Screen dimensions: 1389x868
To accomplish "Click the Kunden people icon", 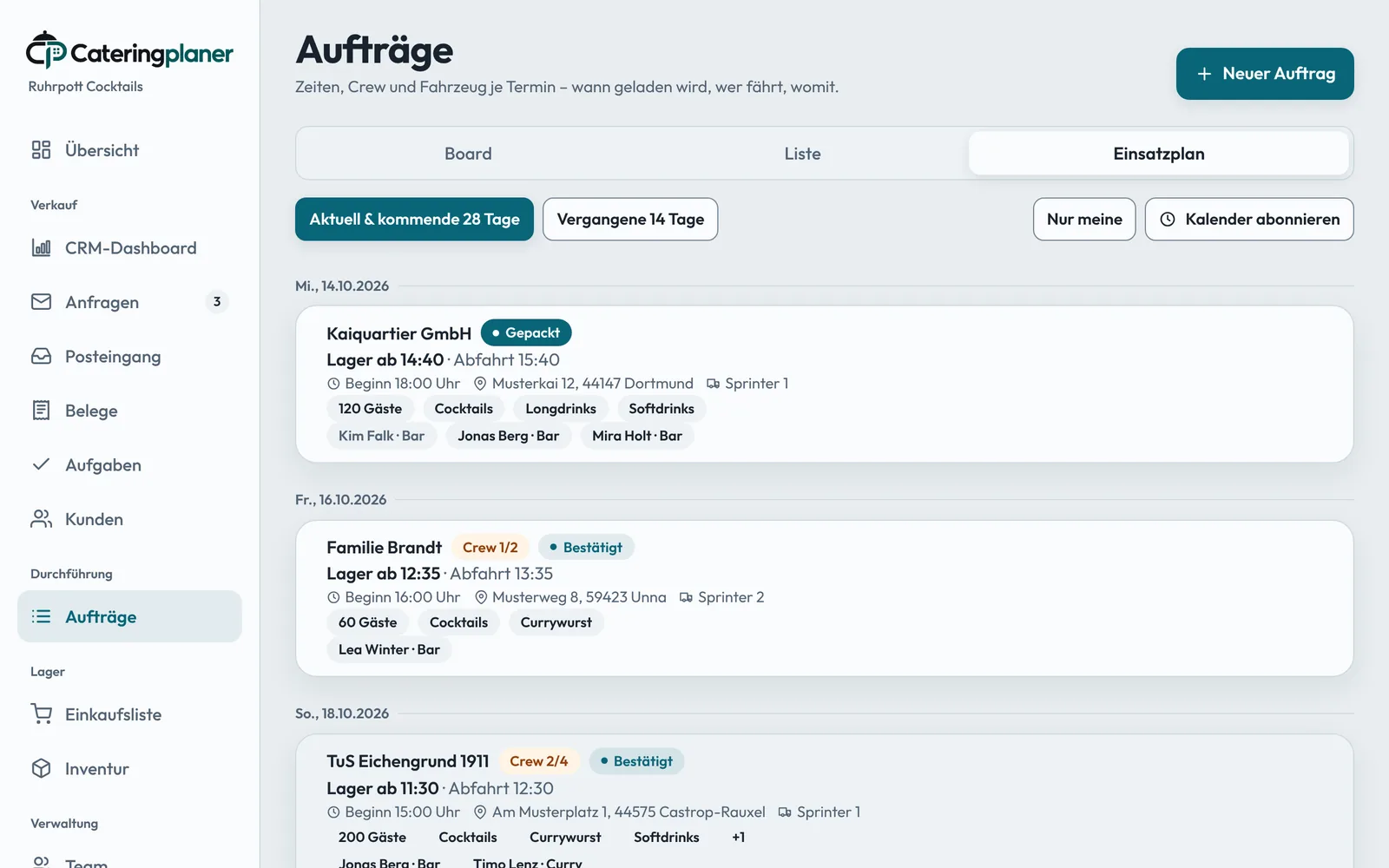I will (41, 519).
